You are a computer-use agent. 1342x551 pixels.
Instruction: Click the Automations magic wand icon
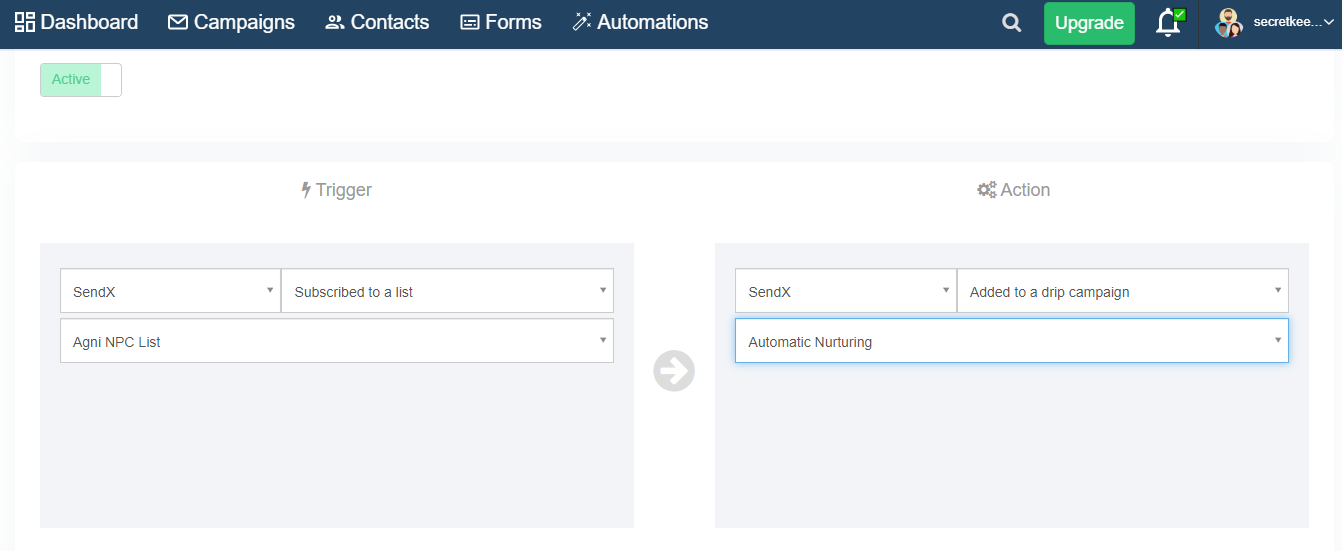point(582,22)
